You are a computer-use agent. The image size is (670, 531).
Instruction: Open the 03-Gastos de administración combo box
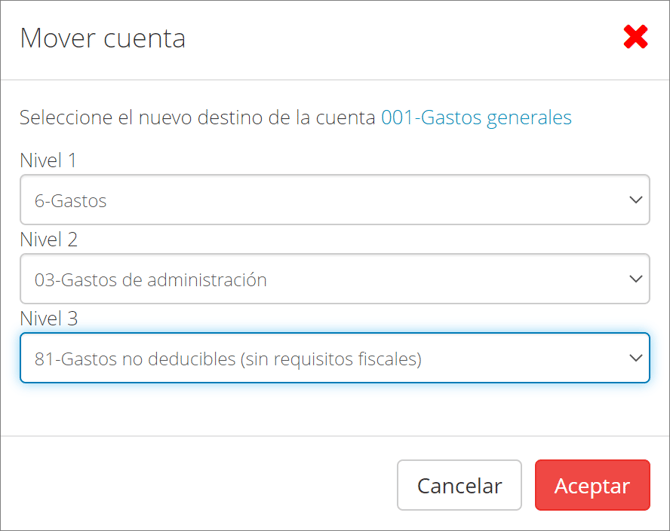335,279
